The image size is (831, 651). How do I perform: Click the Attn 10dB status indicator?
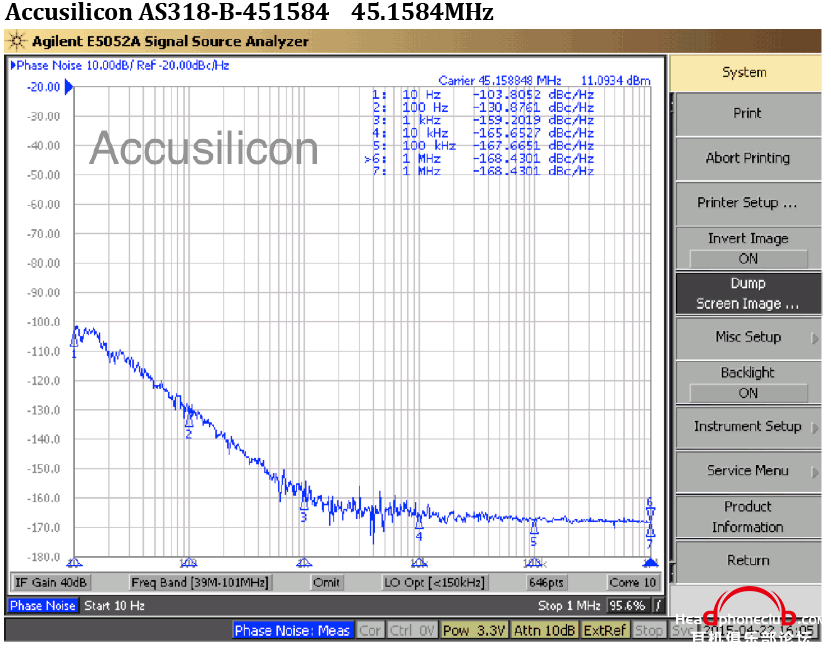tap(544, 630)
